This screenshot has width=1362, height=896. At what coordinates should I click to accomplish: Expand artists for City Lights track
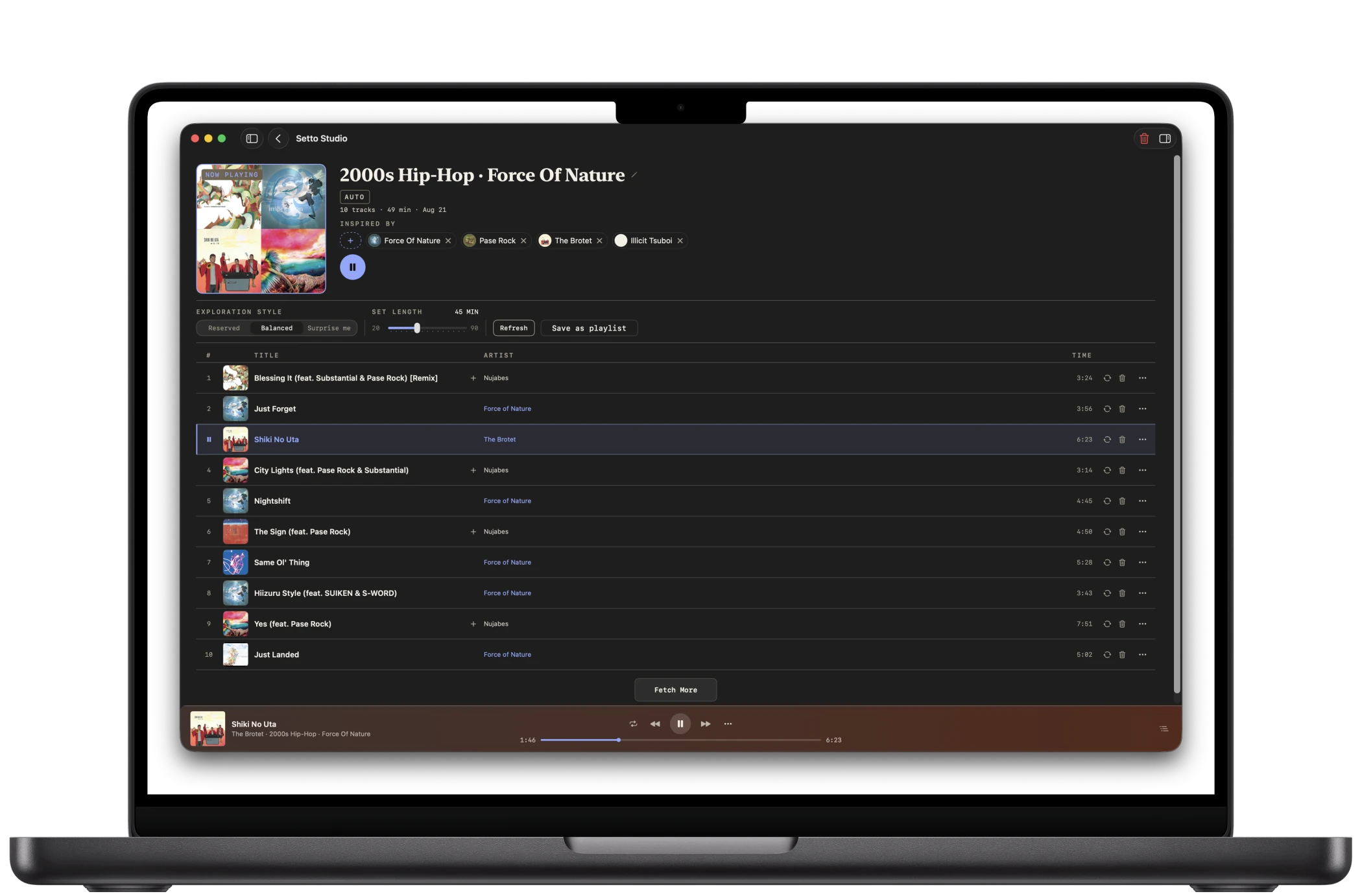click(x=473, y=470)
